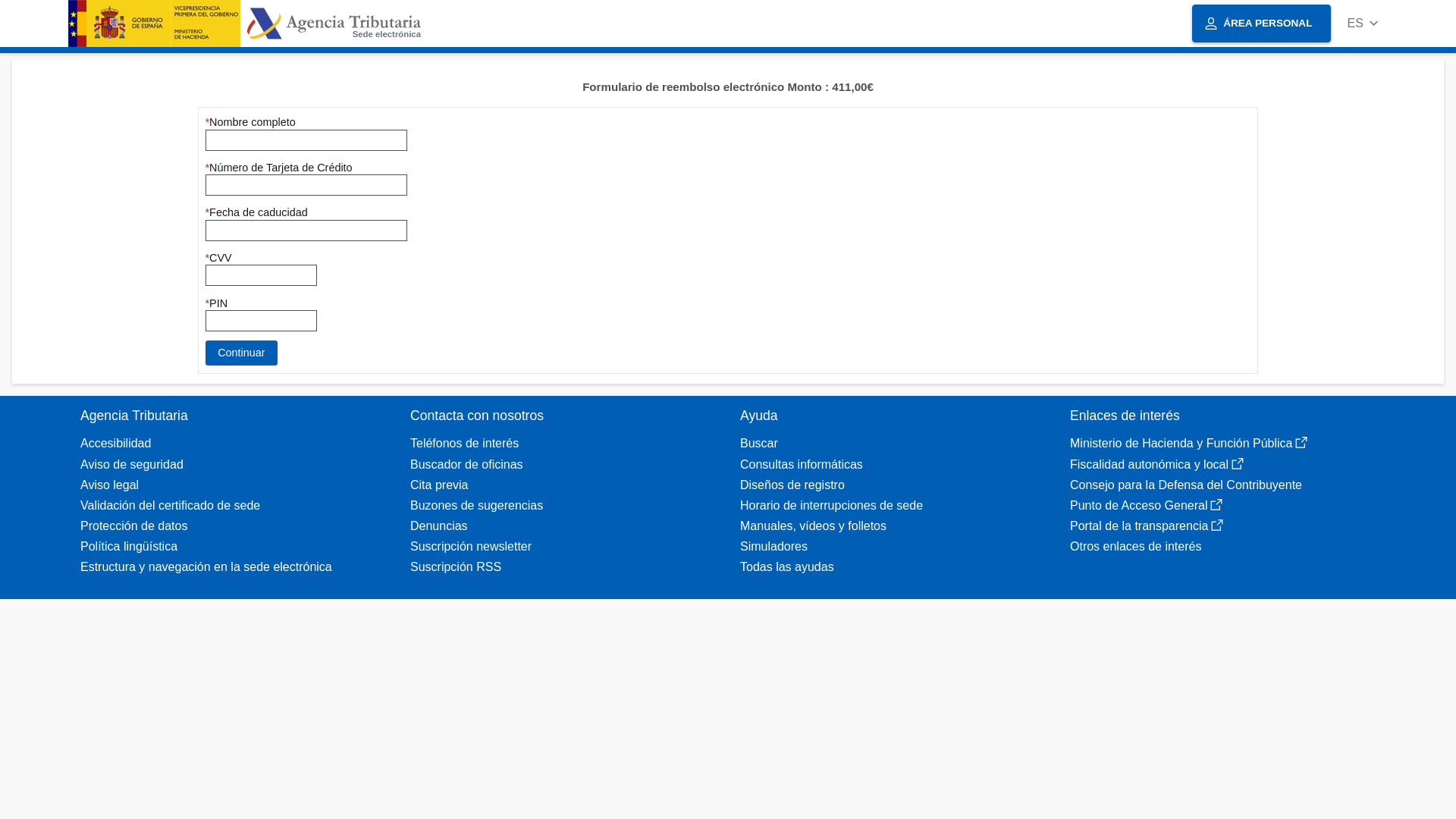This screenshot has width=1456, height=819.
Task: Focus the Número de Tarjeta de Crédito field
Action: click(306, 185)
